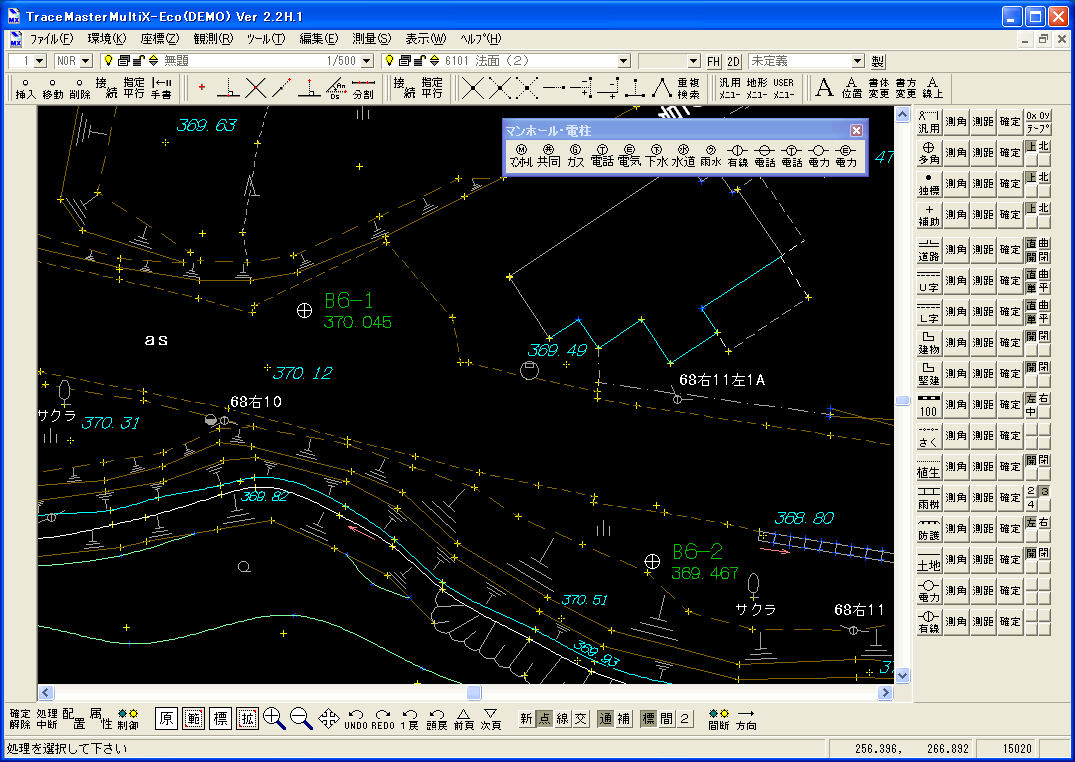Click the 処理中断 button
Screen dimensions: 1075x762
[47, 719]
